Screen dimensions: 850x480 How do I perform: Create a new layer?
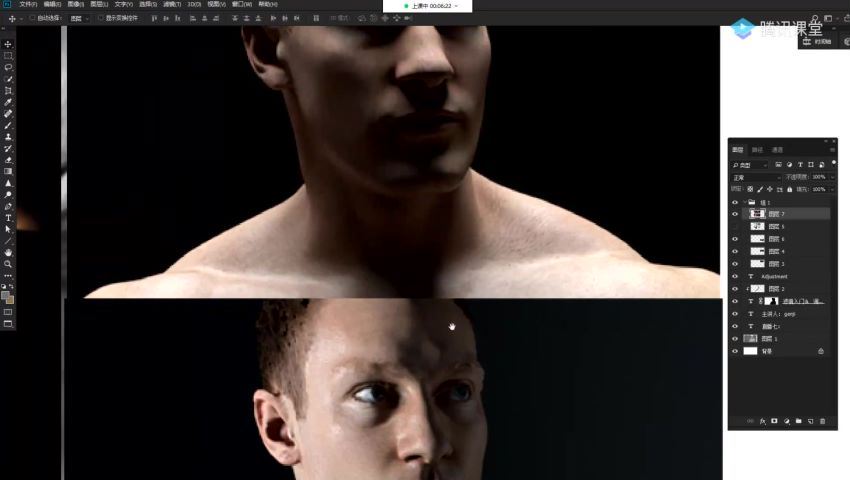click(x=810, y=421)
